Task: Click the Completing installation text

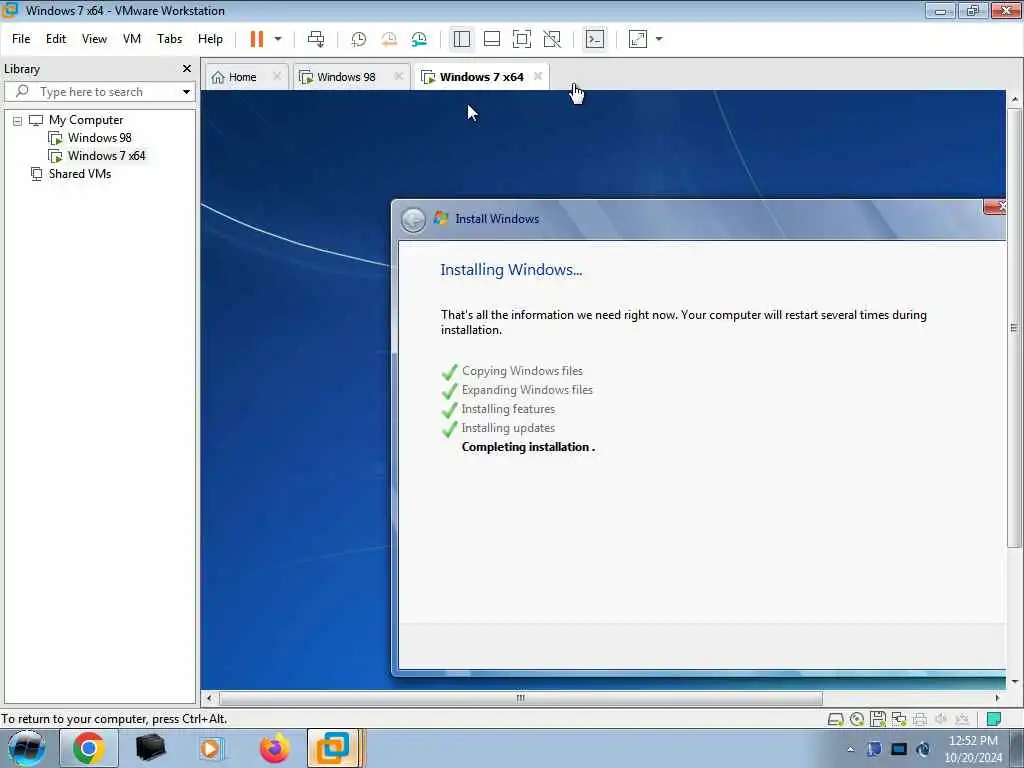Action: tap(528, 447)
